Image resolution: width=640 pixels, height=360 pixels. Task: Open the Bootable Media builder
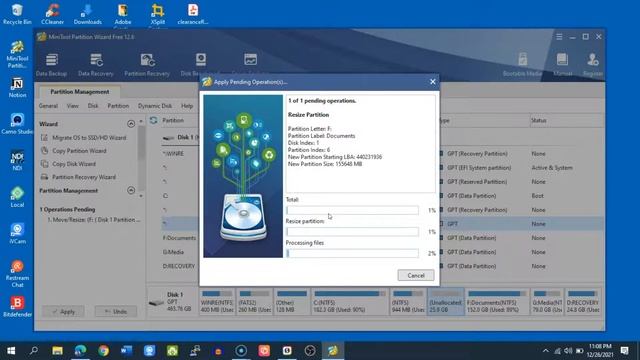pyautogui.click(x=522, y=64)
